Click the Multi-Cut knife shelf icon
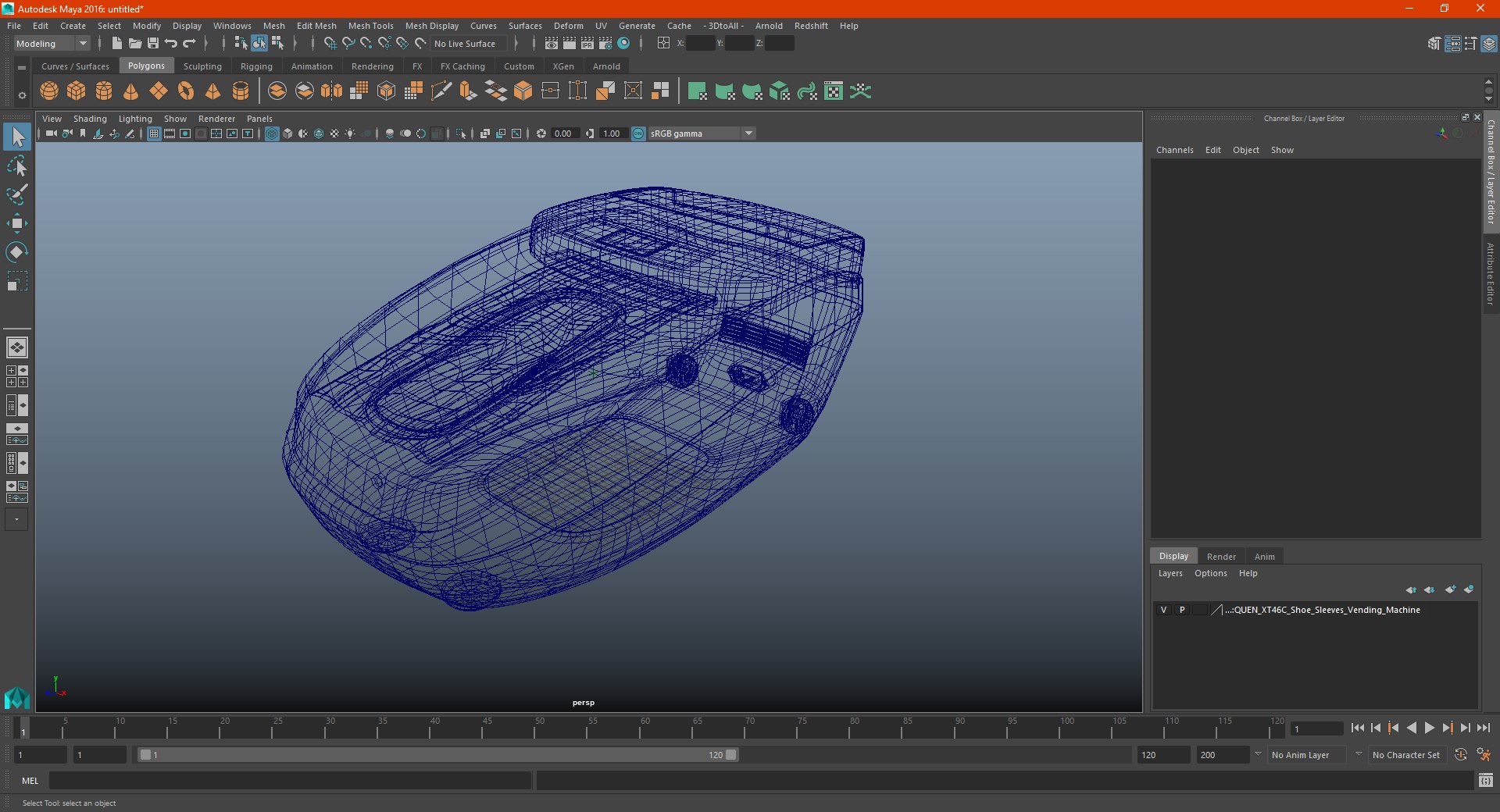 tap(441, 91)
